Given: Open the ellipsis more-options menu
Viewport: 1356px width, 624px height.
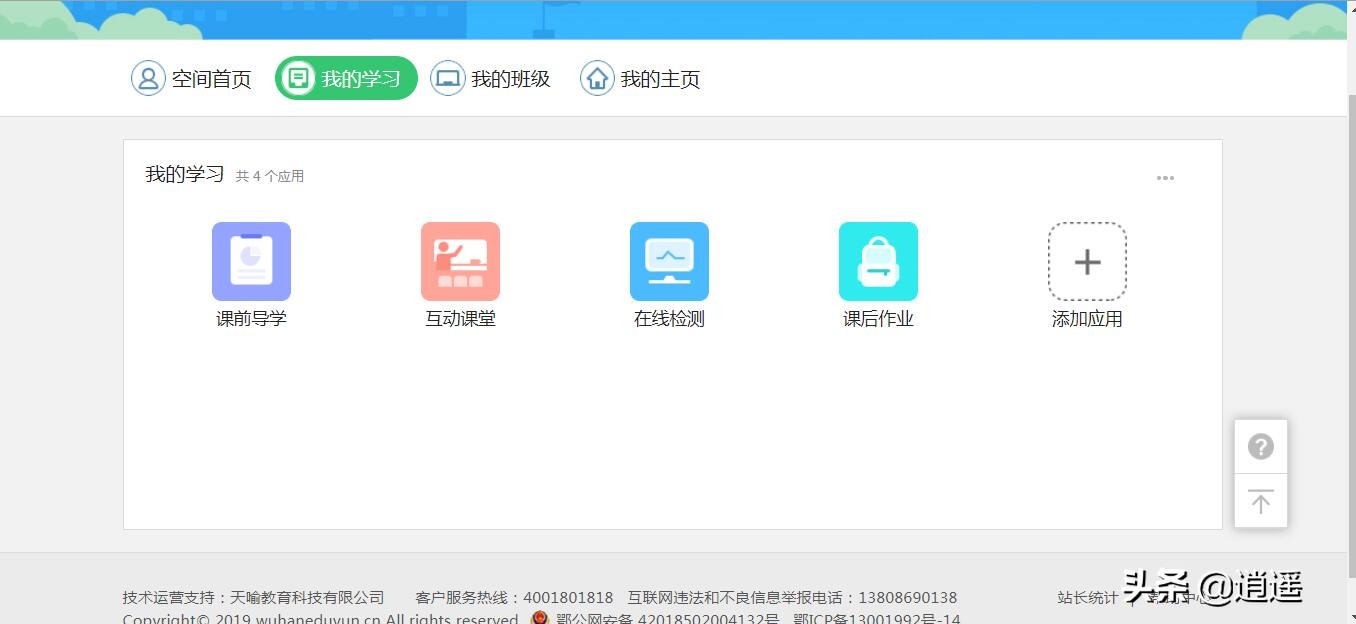Looking at the screenshot, I should [x=1164, y=177].
